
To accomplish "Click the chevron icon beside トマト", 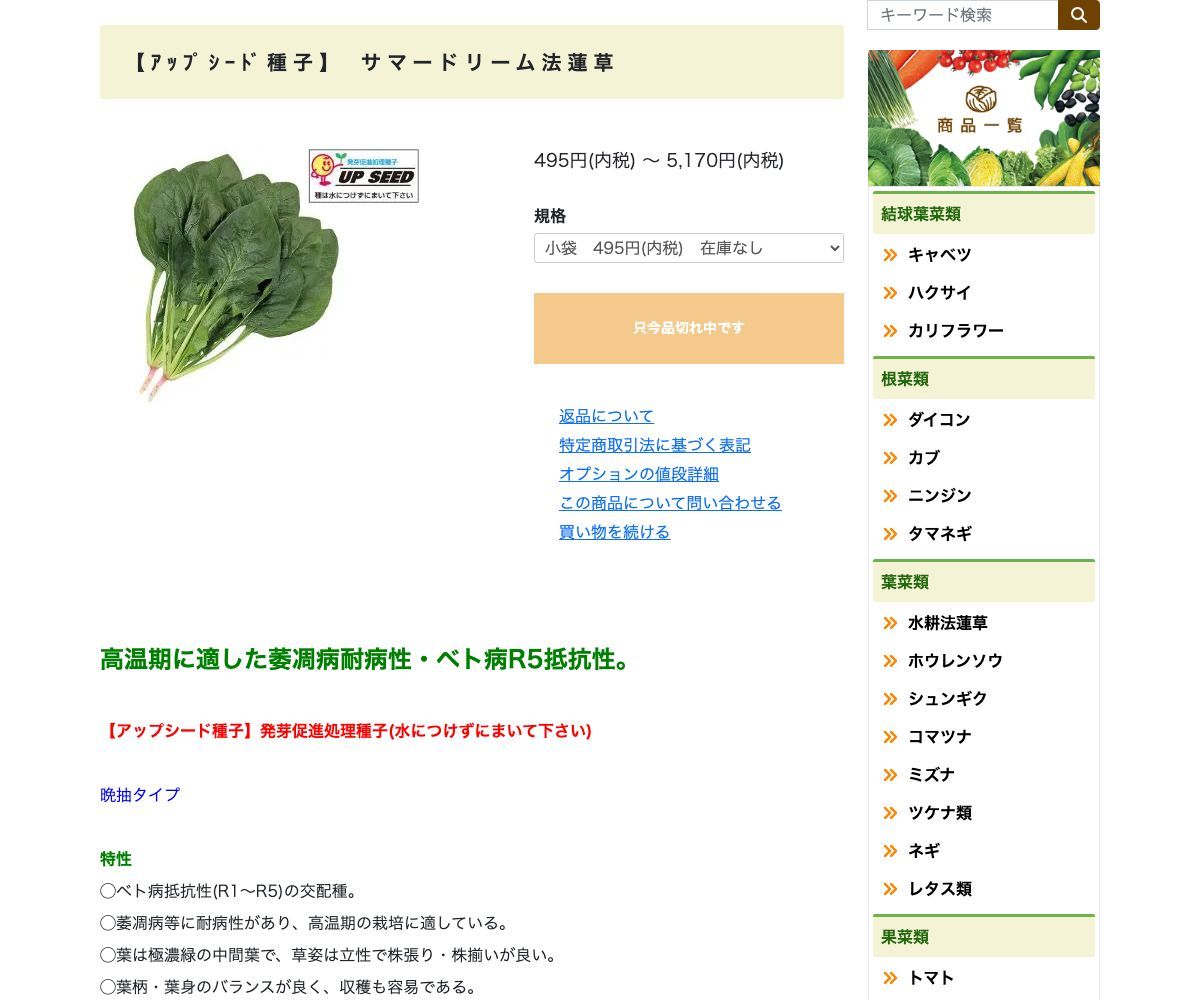I will (x=890, y=978).
